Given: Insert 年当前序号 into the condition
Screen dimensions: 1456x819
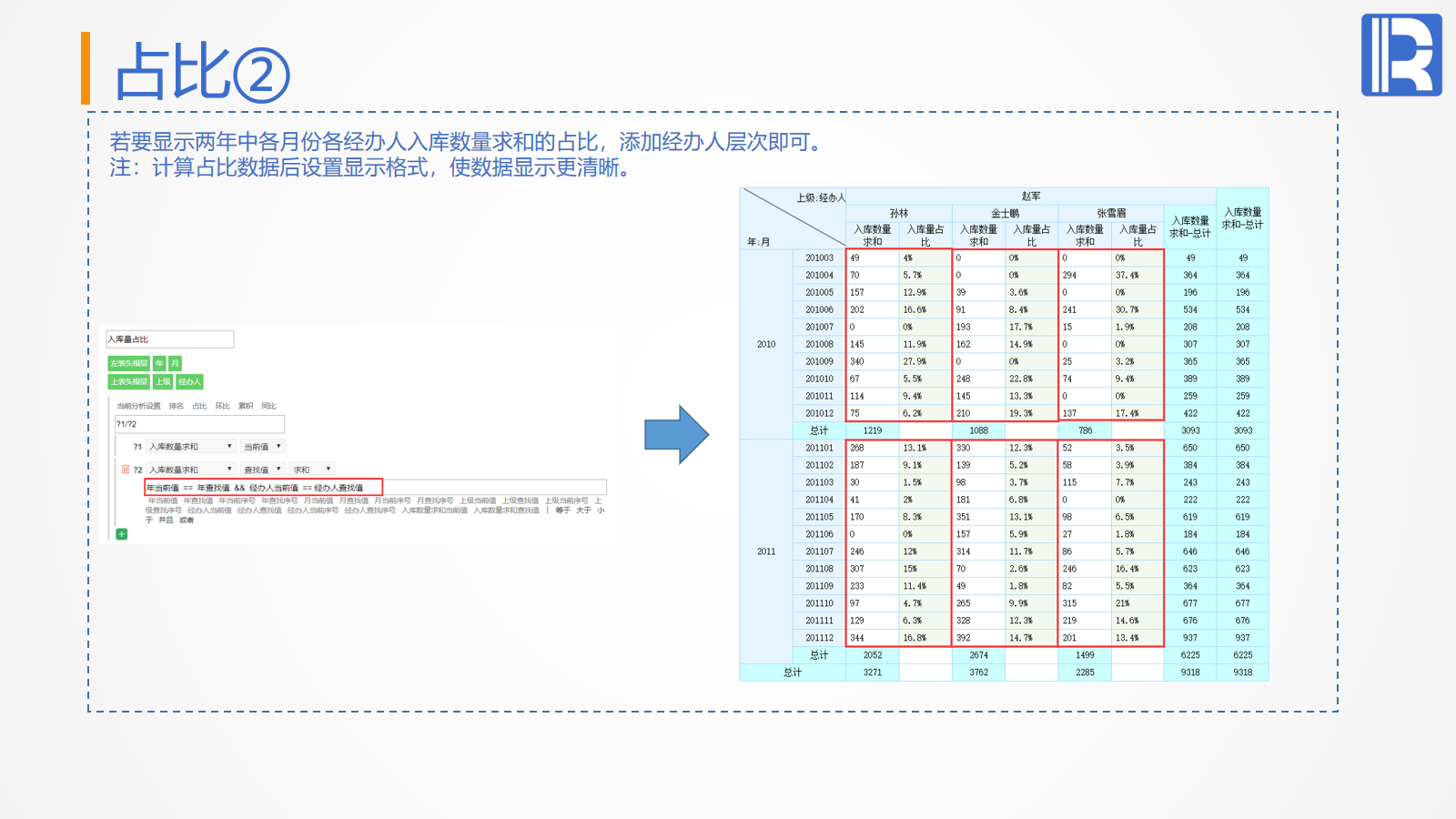Looking at the screenshot, I should 238,500.
